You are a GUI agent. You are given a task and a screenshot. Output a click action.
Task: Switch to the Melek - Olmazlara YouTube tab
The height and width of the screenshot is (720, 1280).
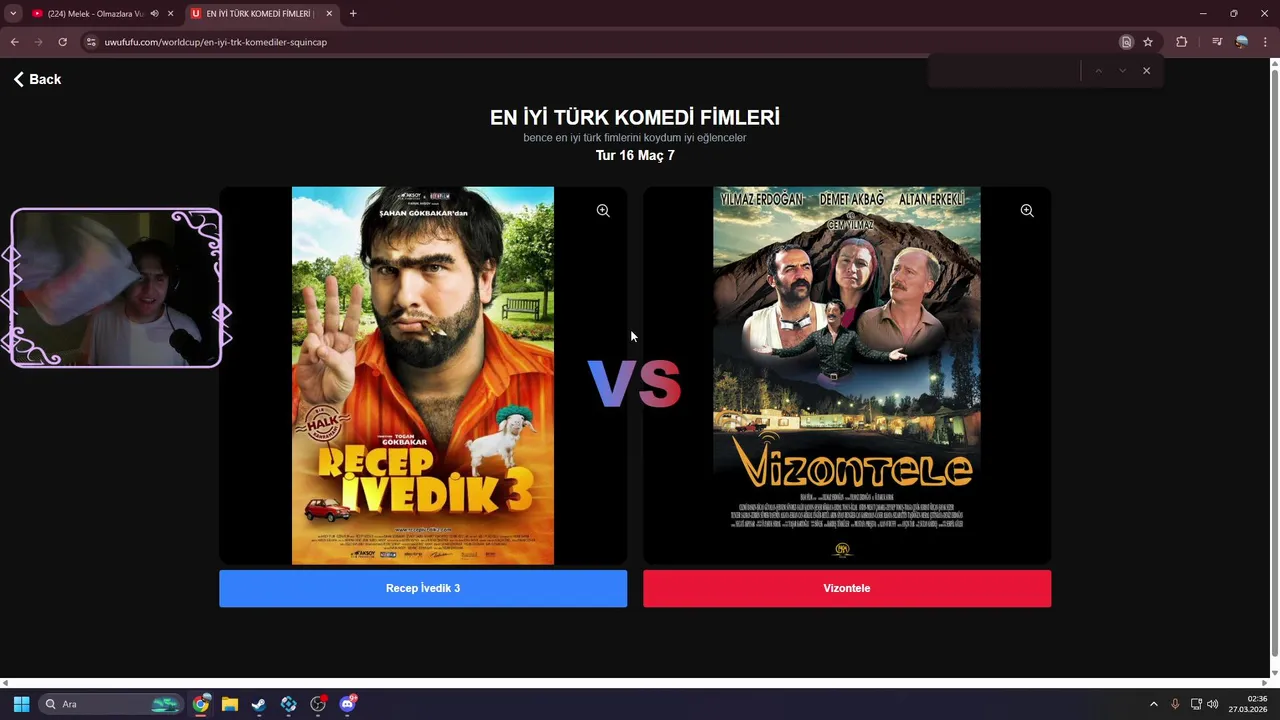coord(95,14)
